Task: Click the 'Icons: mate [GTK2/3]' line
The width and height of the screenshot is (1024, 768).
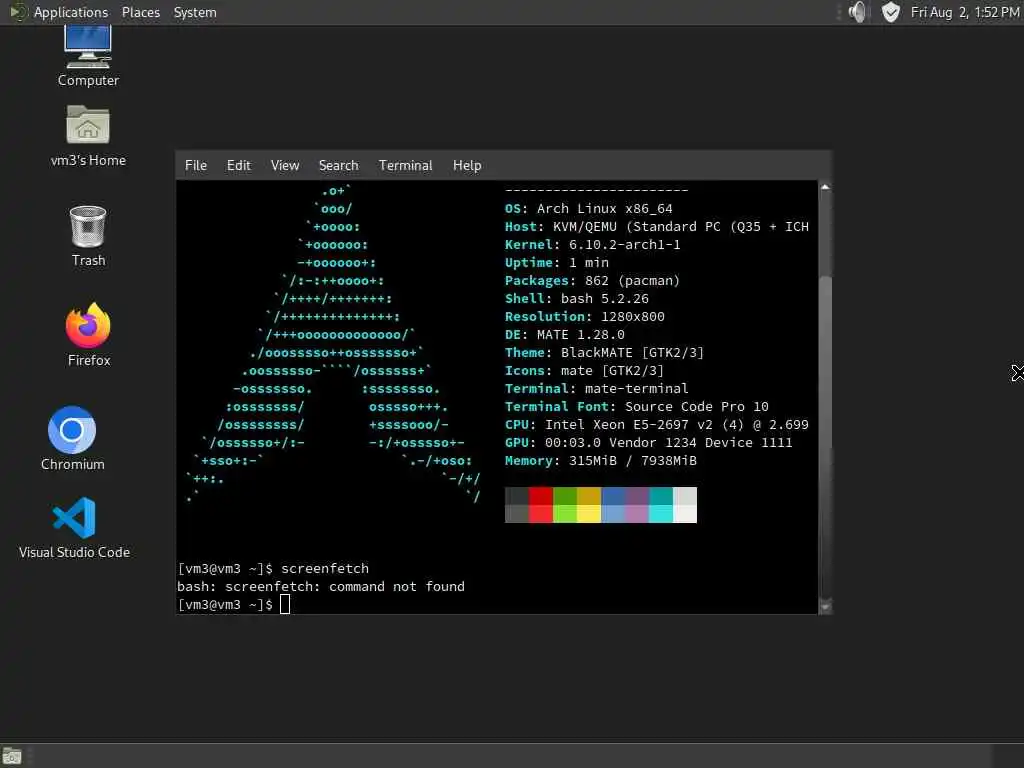Action: pyautogui.click(x=584, y=370)
